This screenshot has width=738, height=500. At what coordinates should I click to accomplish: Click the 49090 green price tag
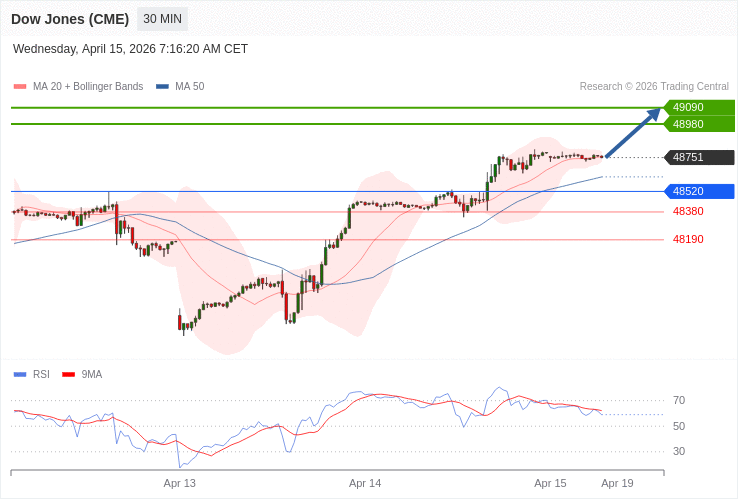point(699,108)
